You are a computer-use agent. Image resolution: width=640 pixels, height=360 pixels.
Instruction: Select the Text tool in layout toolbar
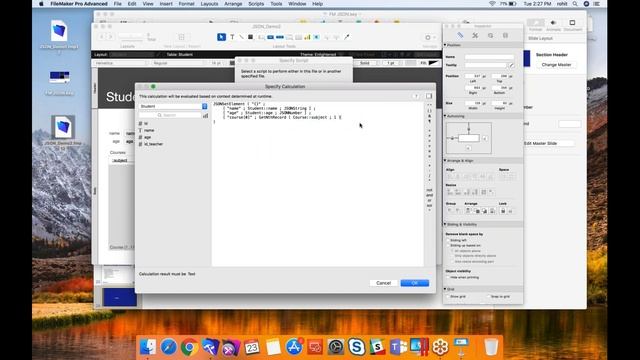[232, 37]
